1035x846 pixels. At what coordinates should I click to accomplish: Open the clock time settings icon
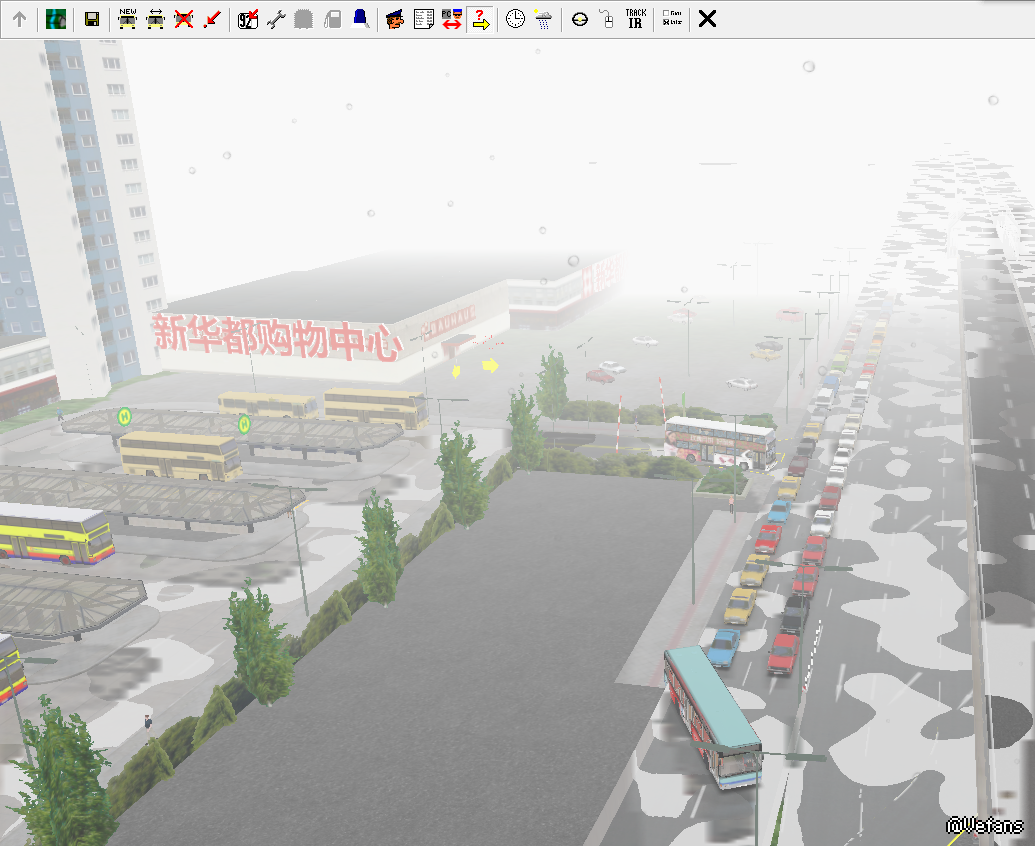click(515, 19)
